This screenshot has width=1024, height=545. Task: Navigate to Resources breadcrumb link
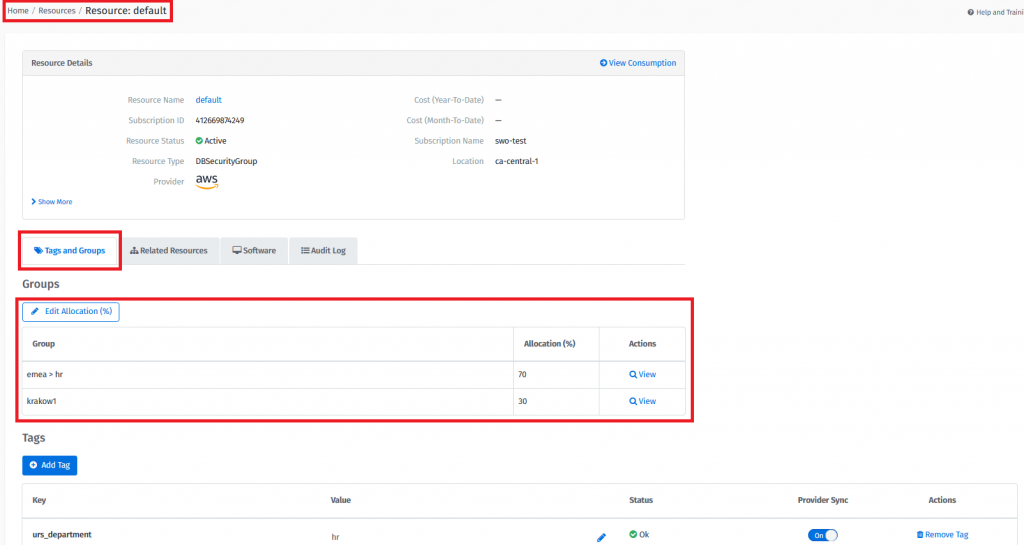click(56, 11)
